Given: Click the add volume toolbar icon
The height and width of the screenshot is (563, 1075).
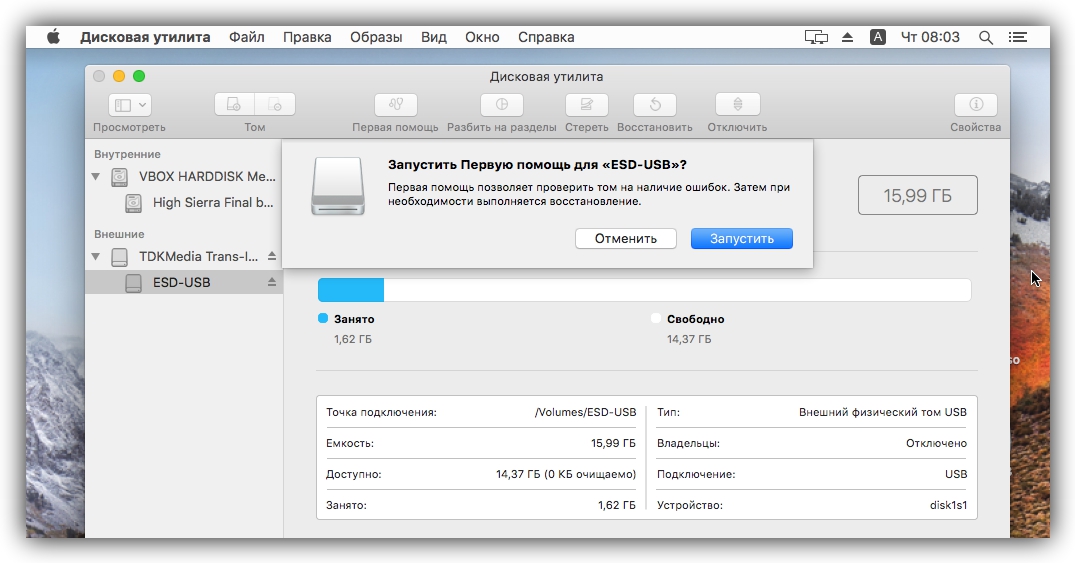Looking at the screenshot, I should [234, 104].
